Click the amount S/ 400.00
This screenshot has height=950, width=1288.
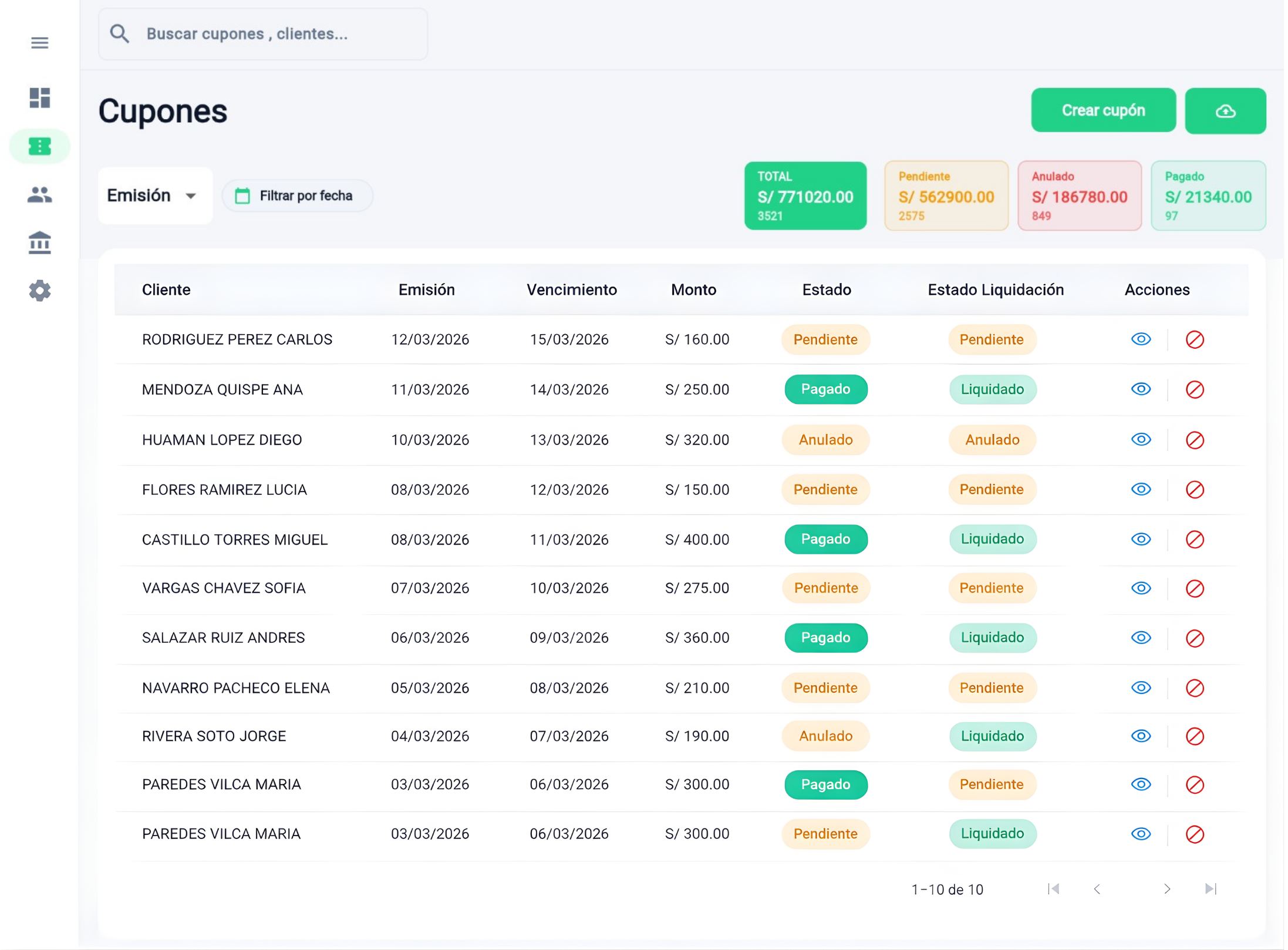coord(697,540)
